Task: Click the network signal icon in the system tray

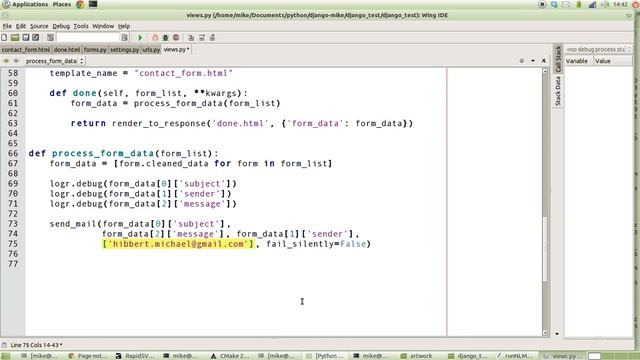Action: (592, 4)
